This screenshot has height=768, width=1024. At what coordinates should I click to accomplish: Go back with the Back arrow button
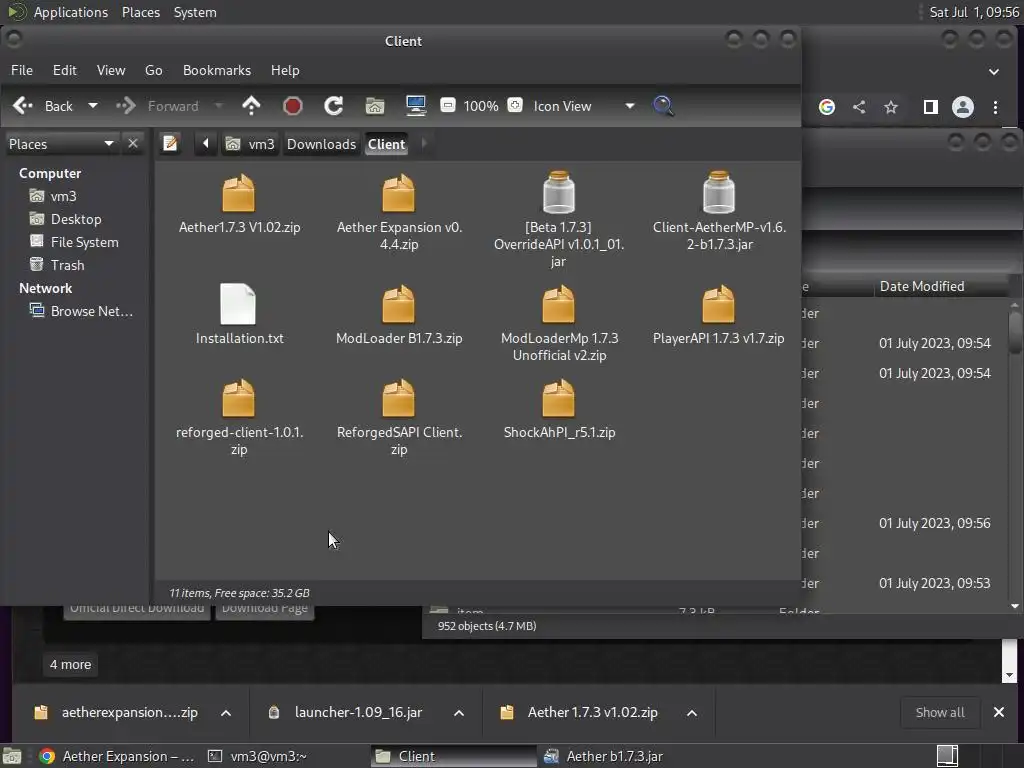[x=42, y=106]
